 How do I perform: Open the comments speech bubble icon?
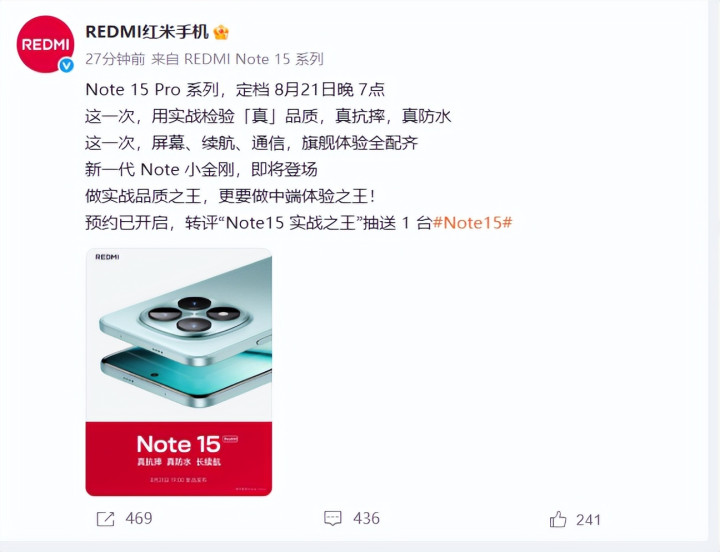point(333,518)
